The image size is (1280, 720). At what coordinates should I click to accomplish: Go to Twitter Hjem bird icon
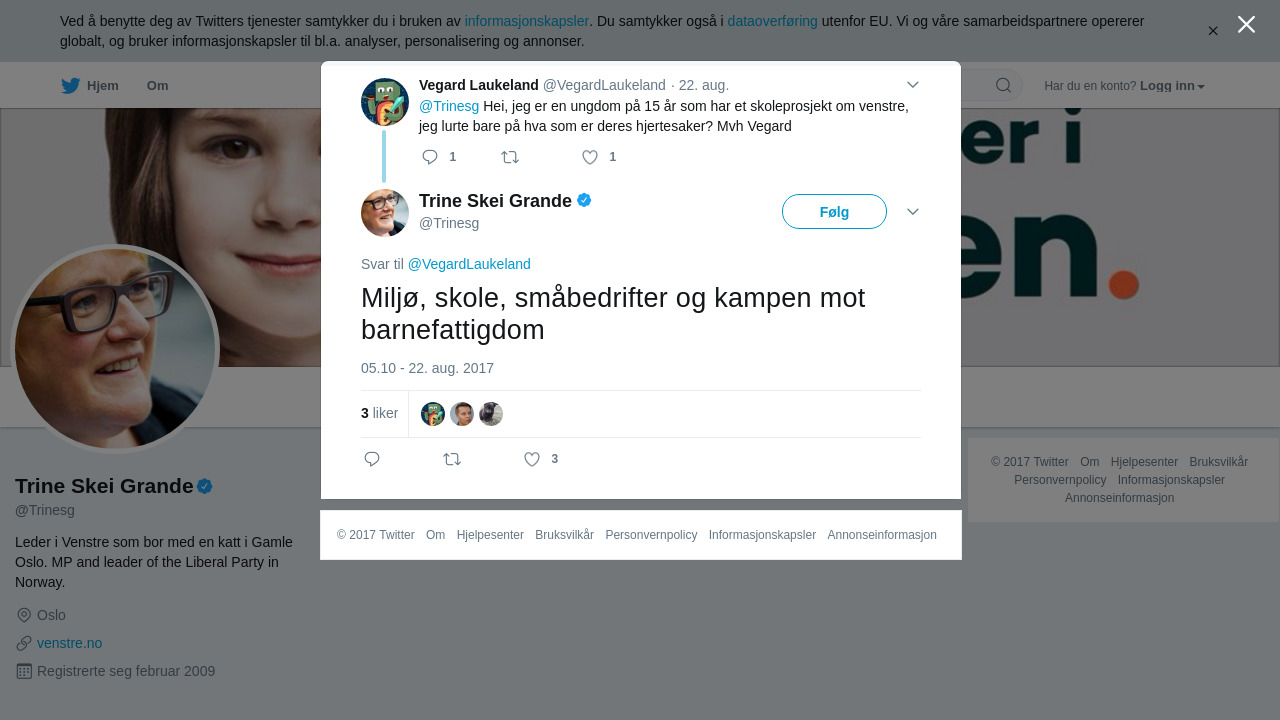click(71, 86)
